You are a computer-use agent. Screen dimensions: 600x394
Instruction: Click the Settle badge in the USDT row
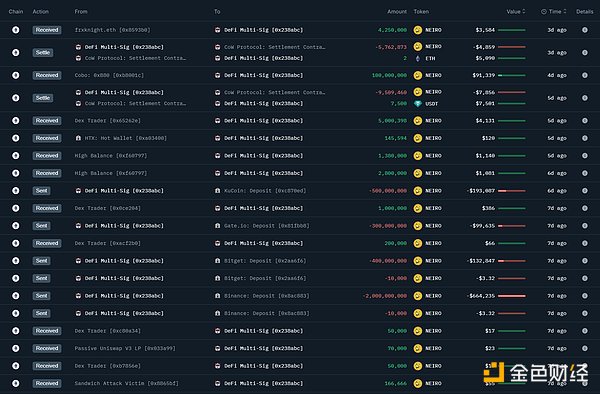tap(43, 98)
